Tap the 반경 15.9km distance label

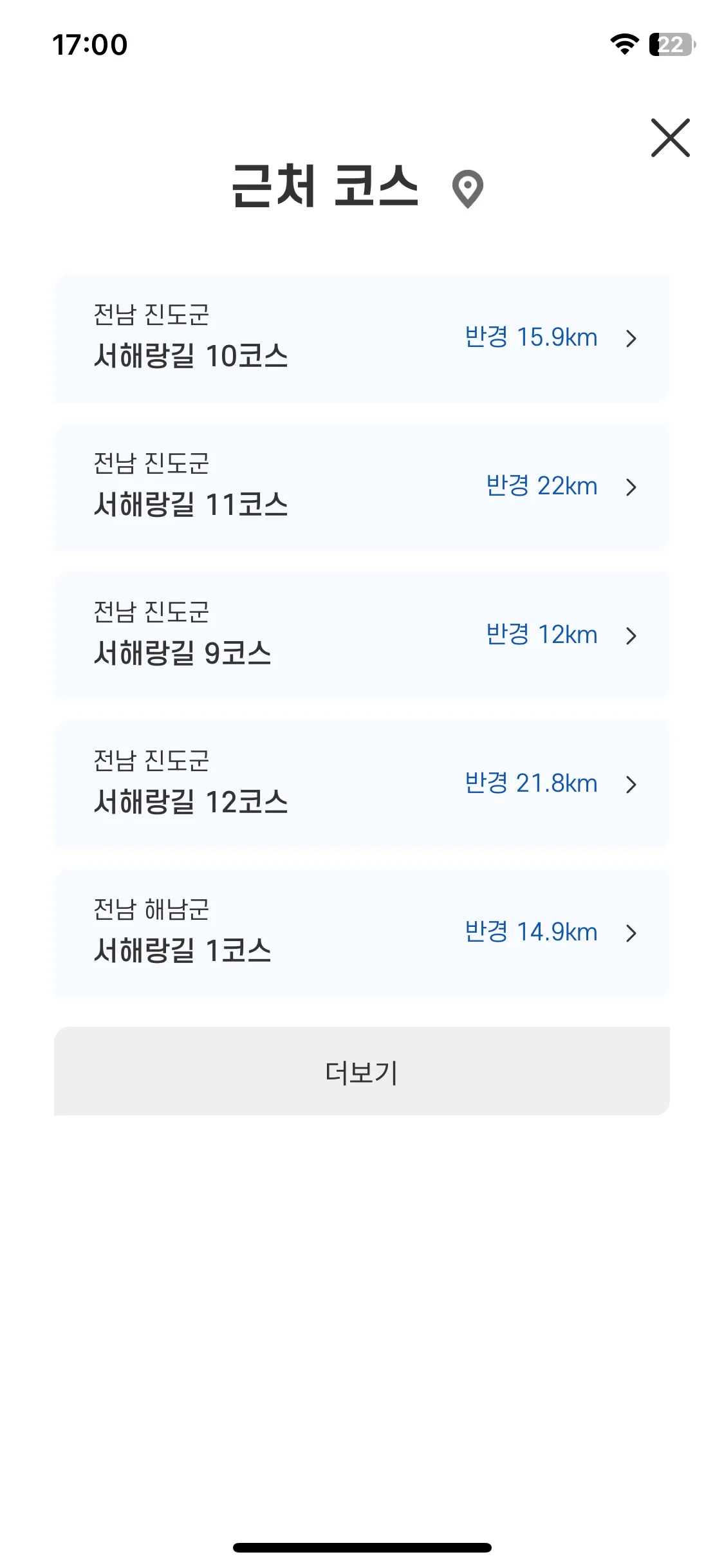click(x=531, y=337)
